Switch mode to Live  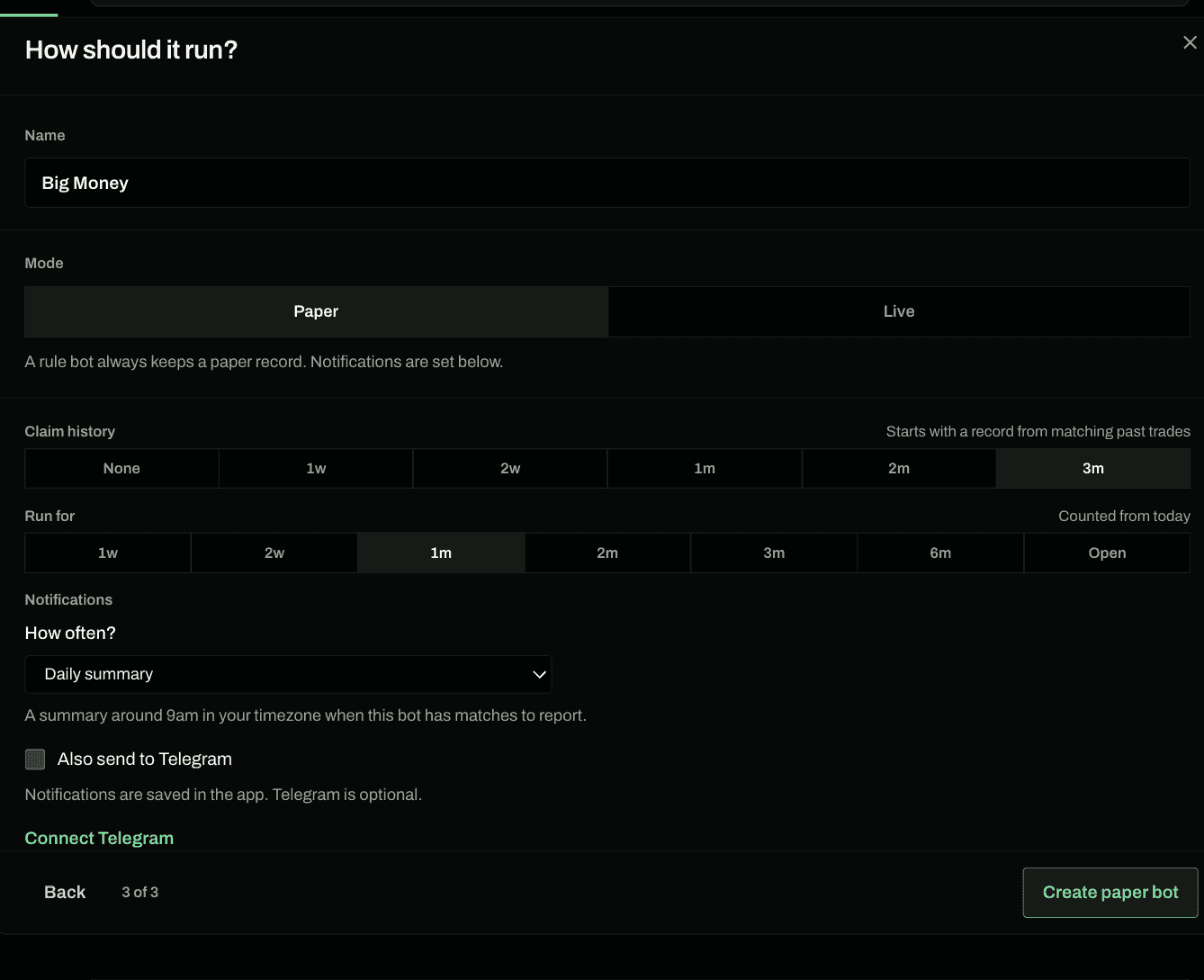pyautogui.click(x=899, y=311)
